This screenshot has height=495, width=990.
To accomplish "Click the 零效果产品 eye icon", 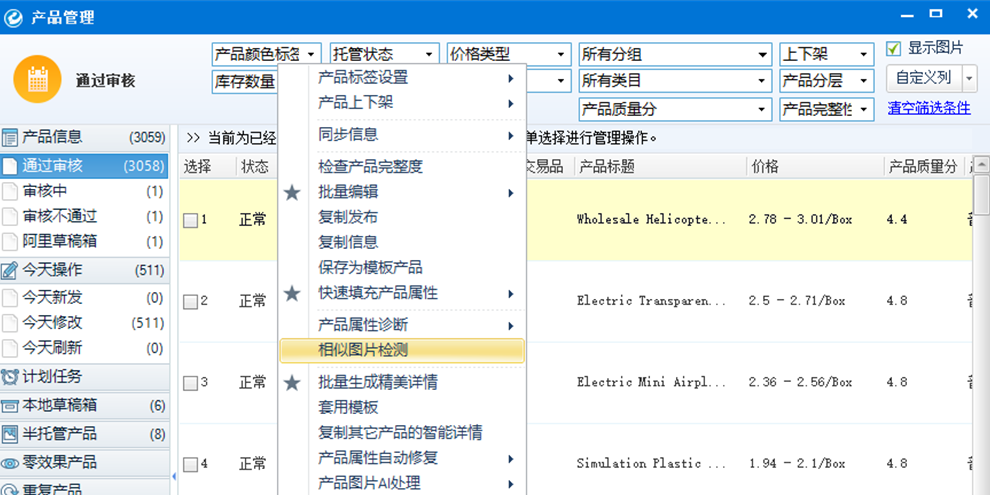I will (10, 463).
